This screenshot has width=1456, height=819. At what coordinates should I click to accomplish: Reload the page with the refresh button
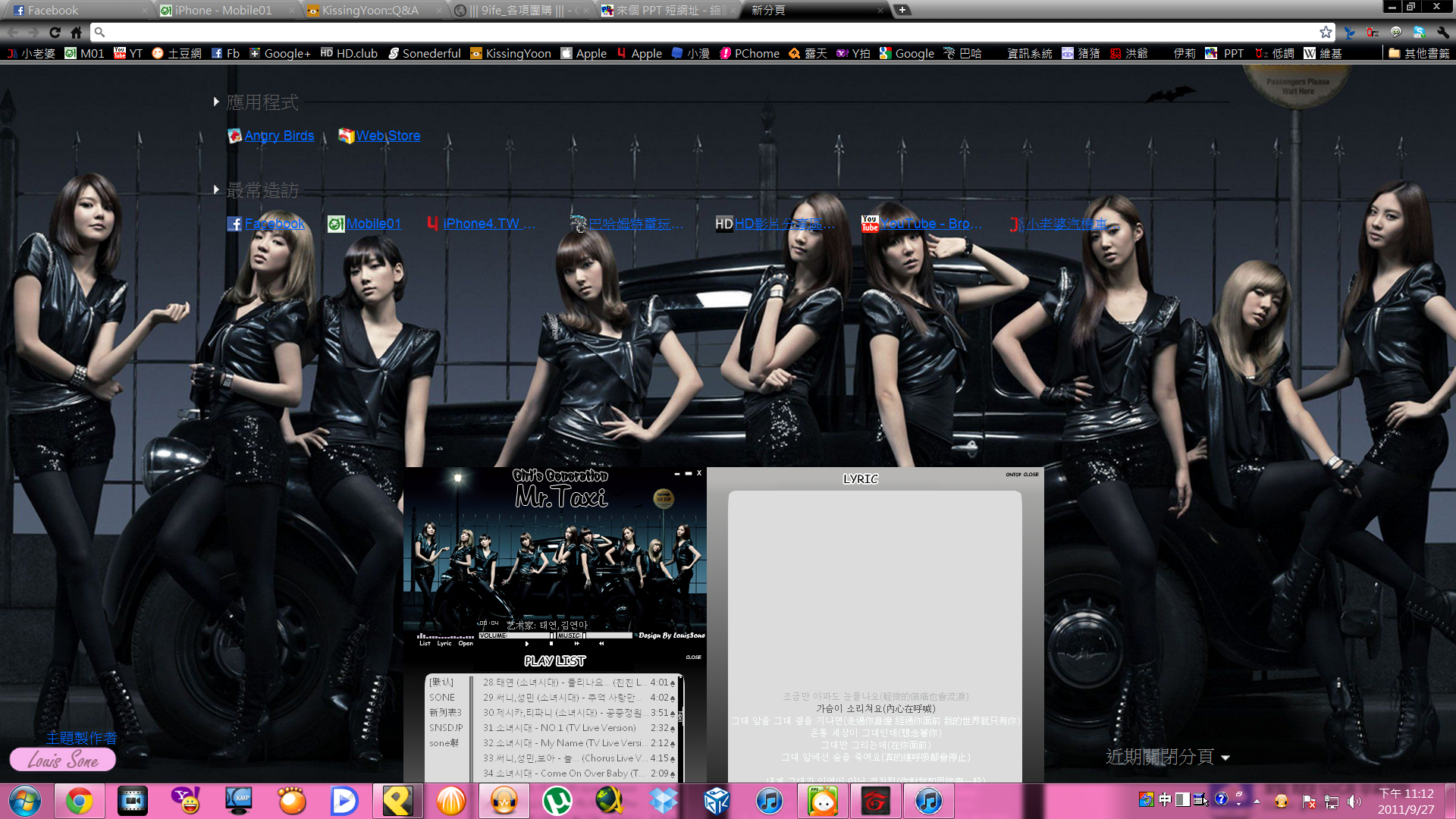pyautogui.click(x=55, y=32)
